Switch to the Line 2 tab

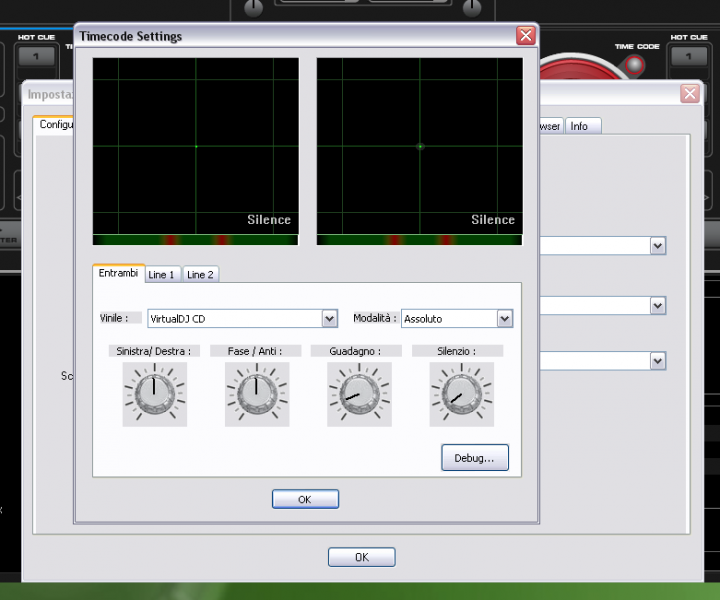pos(200,274)
